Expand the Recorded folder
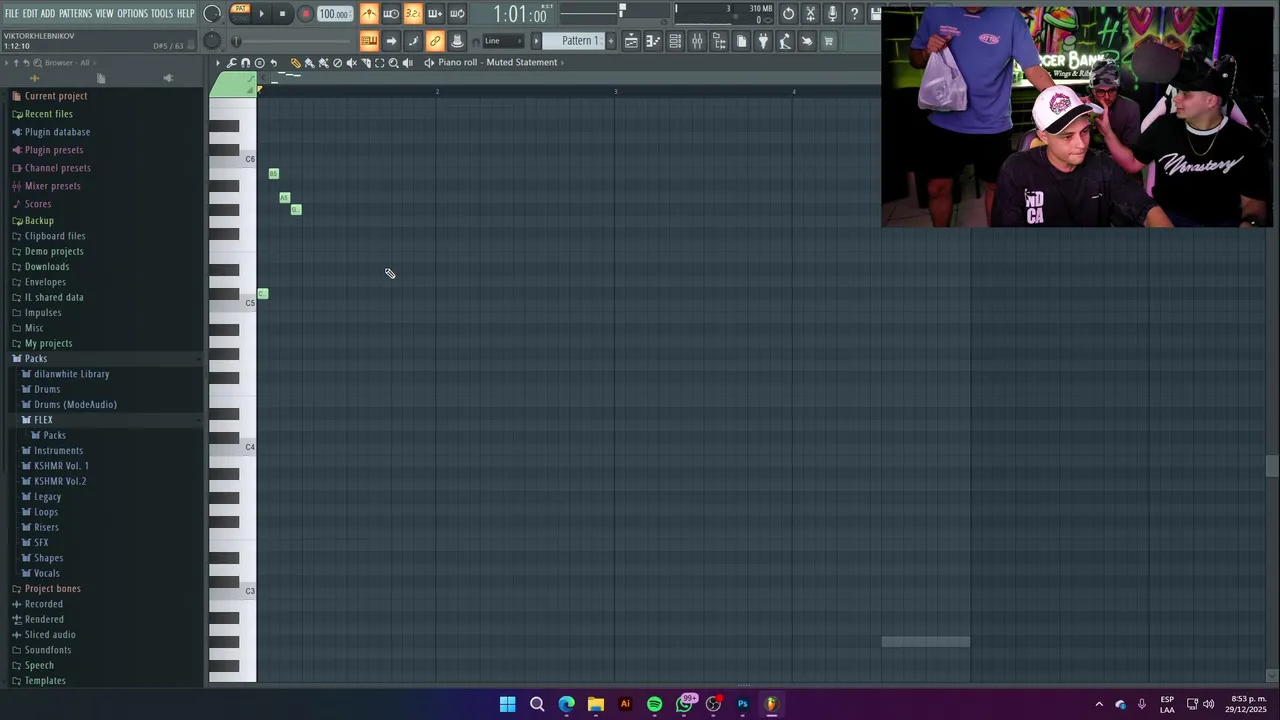 click(x=43, y=604)
